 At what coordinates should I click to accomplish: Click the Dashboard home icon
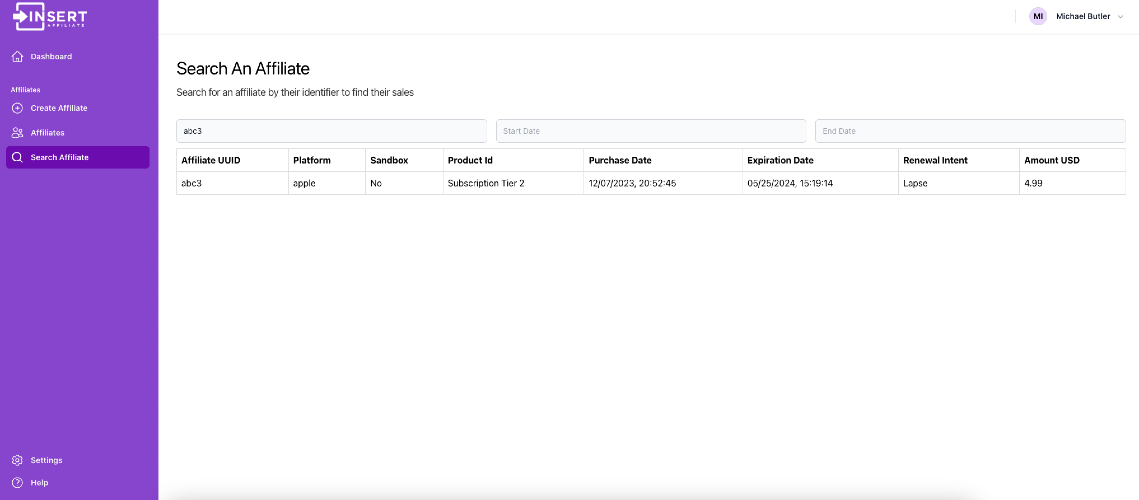[x=18, y=57]
